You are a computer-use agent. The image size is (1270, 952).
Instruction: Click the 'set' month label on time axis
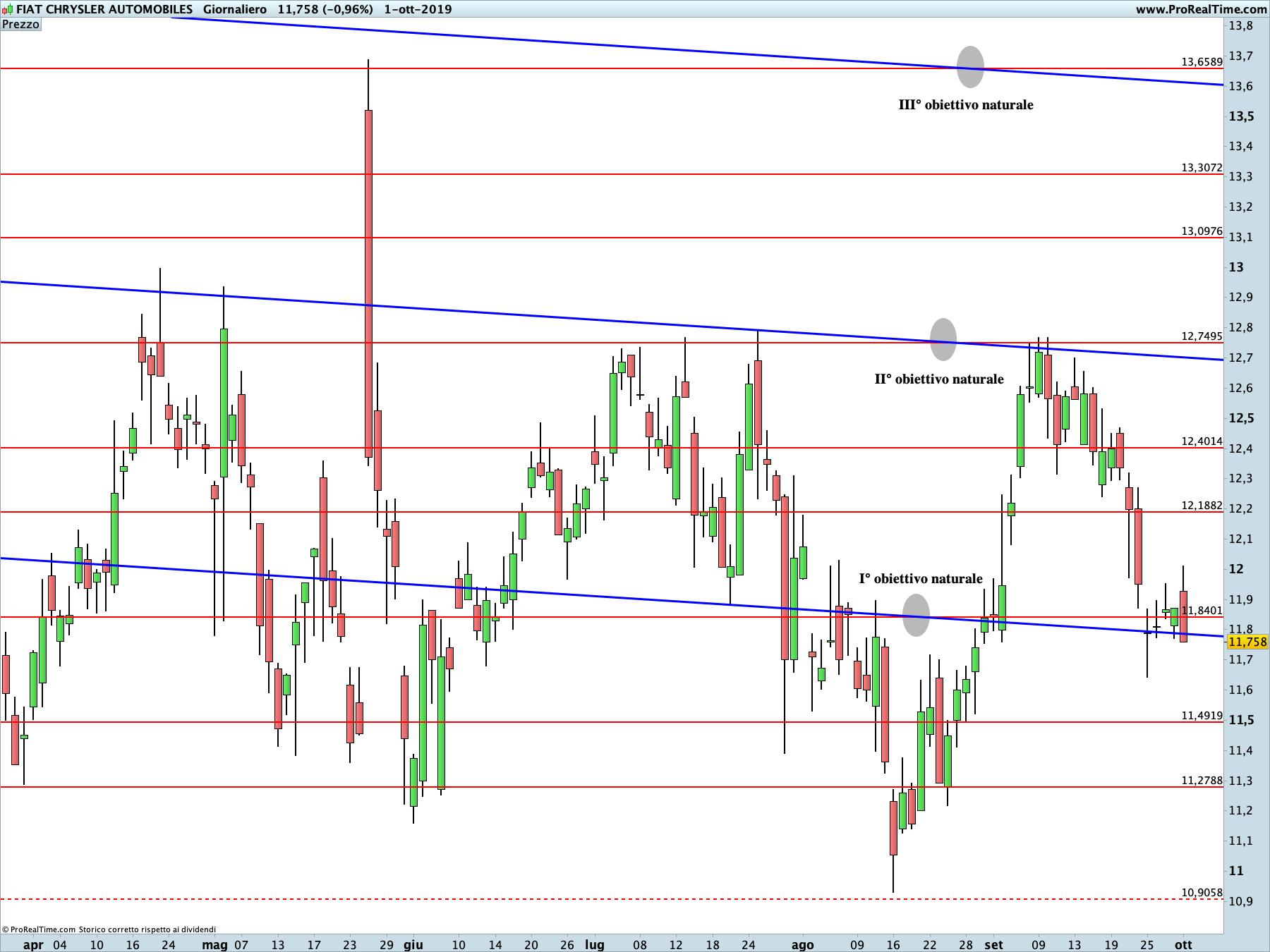click(993, 945)
